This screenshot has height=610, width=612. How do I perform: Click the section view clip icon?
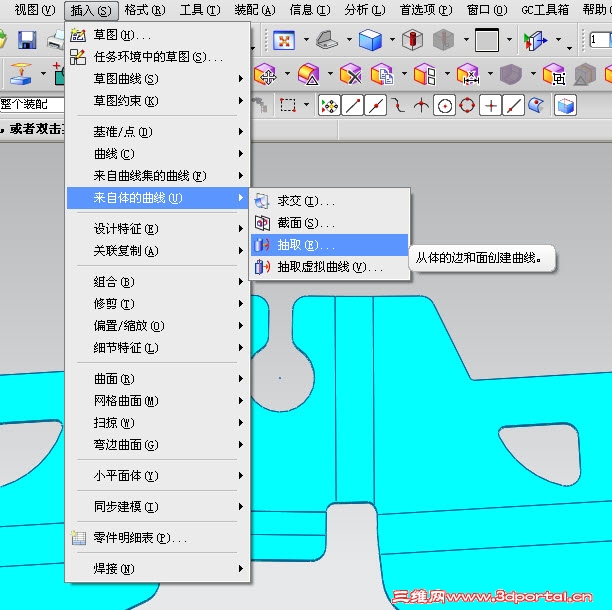coord(536,41)
